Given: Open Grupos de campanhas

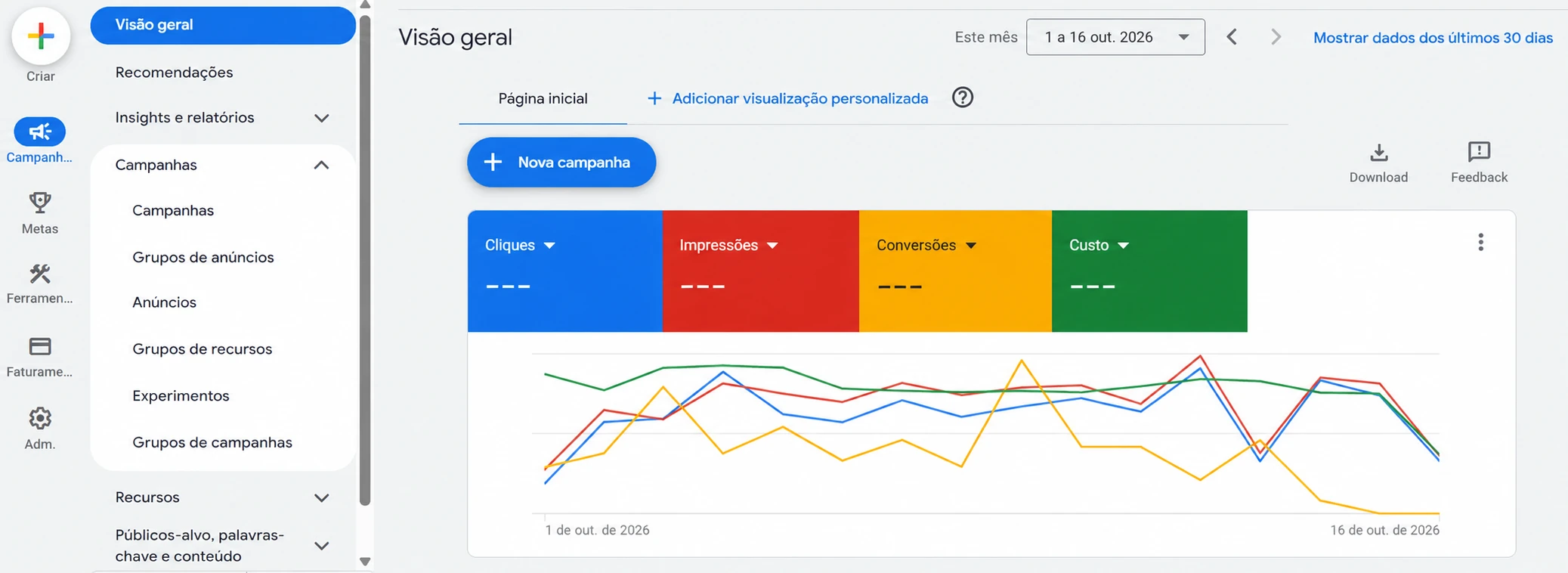Looking at the screenshot, I should [x=212, y=443].
